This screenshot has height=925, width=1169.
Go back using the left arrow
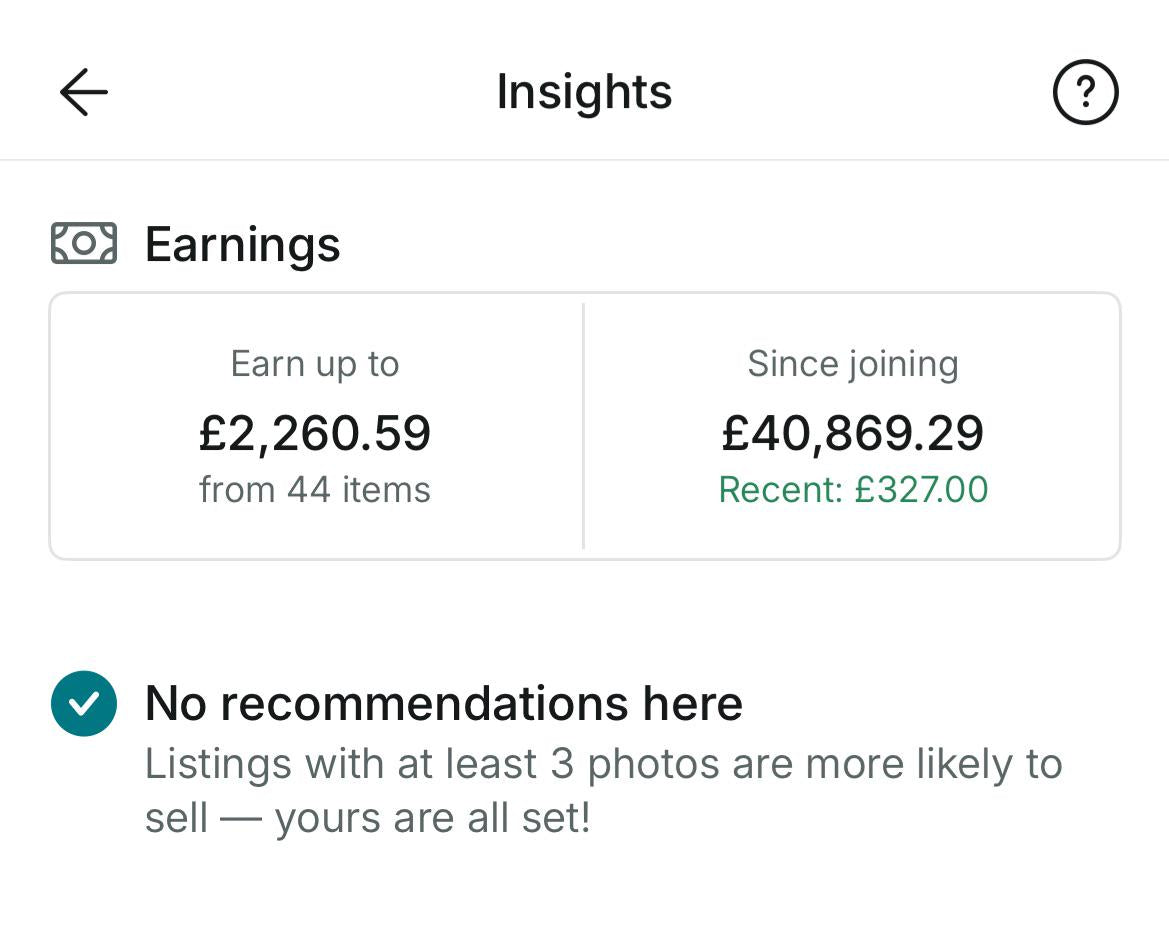84,93
